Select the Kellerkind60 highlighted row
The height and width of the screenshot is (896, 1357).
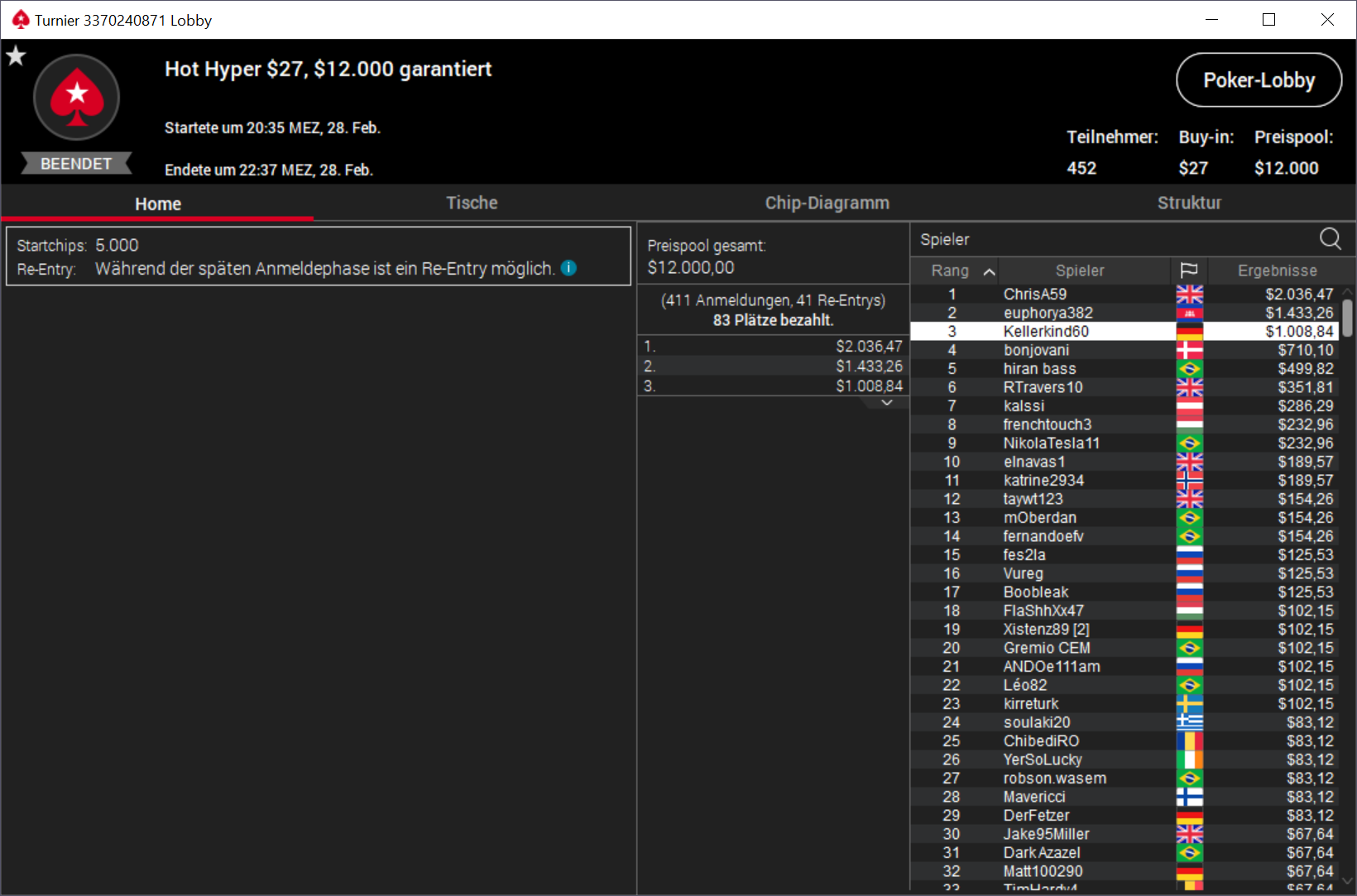click(1125, 331)
